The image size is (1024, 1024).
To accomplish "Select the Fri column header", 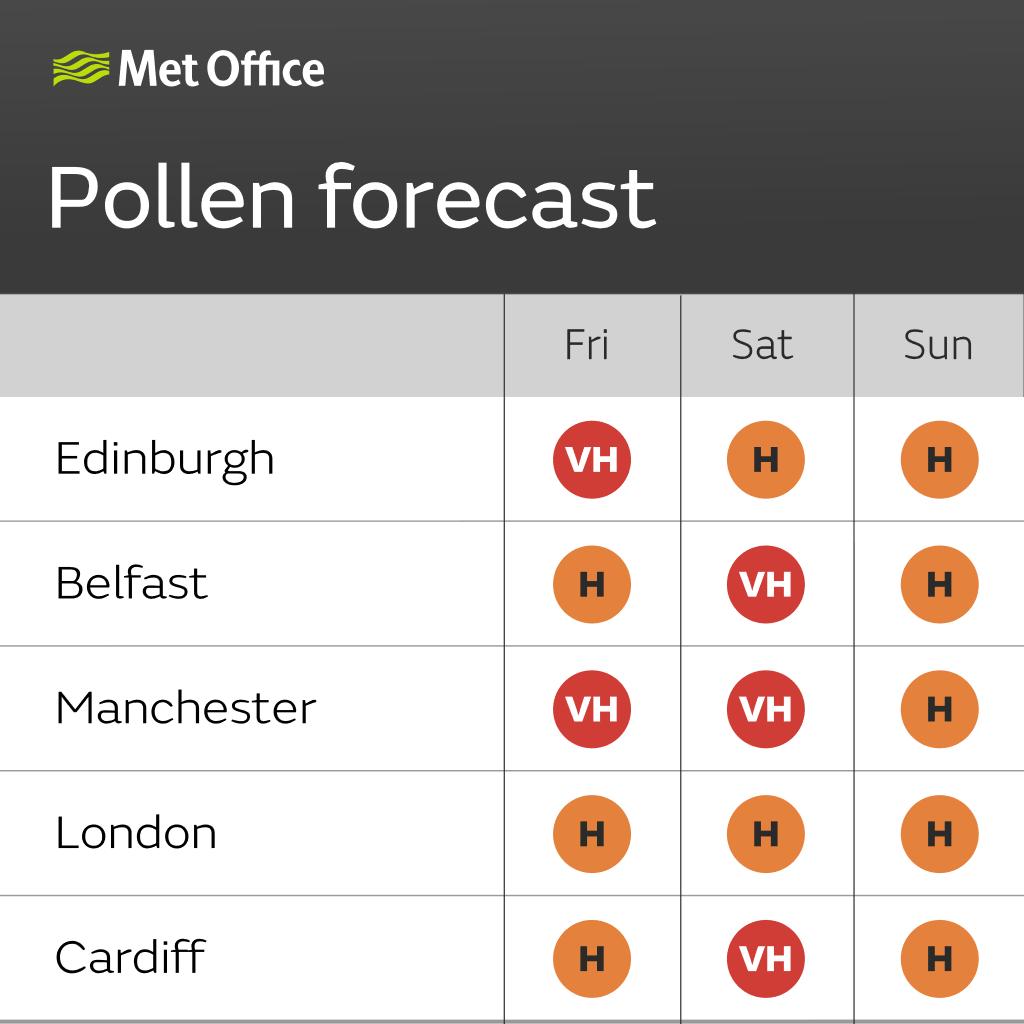I will click(587, 345).
